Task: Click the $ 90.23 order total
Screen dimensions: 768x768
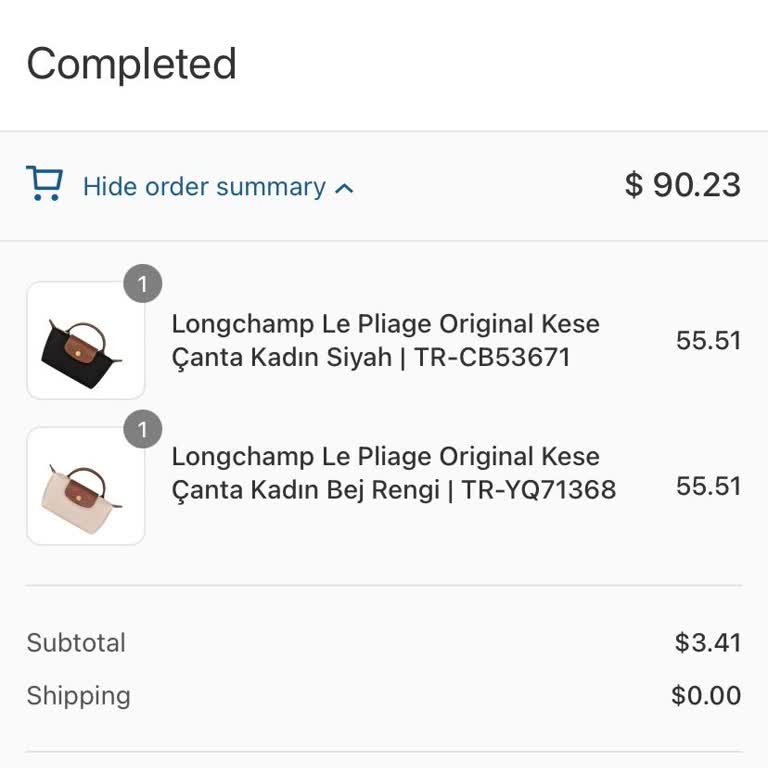Action: click(683, 185)
